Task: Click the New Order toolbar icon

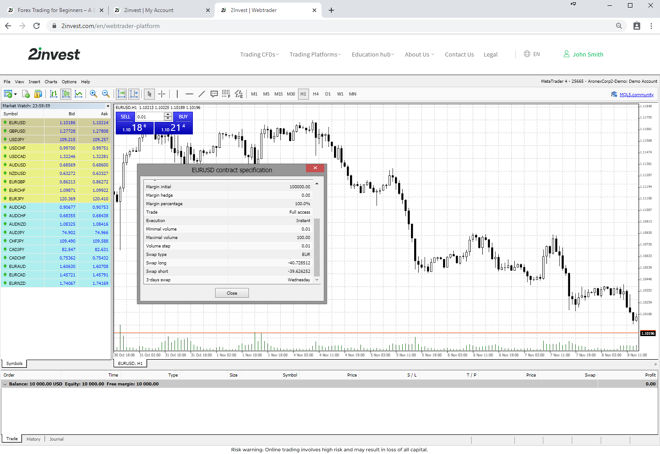Action: [8, 94]
